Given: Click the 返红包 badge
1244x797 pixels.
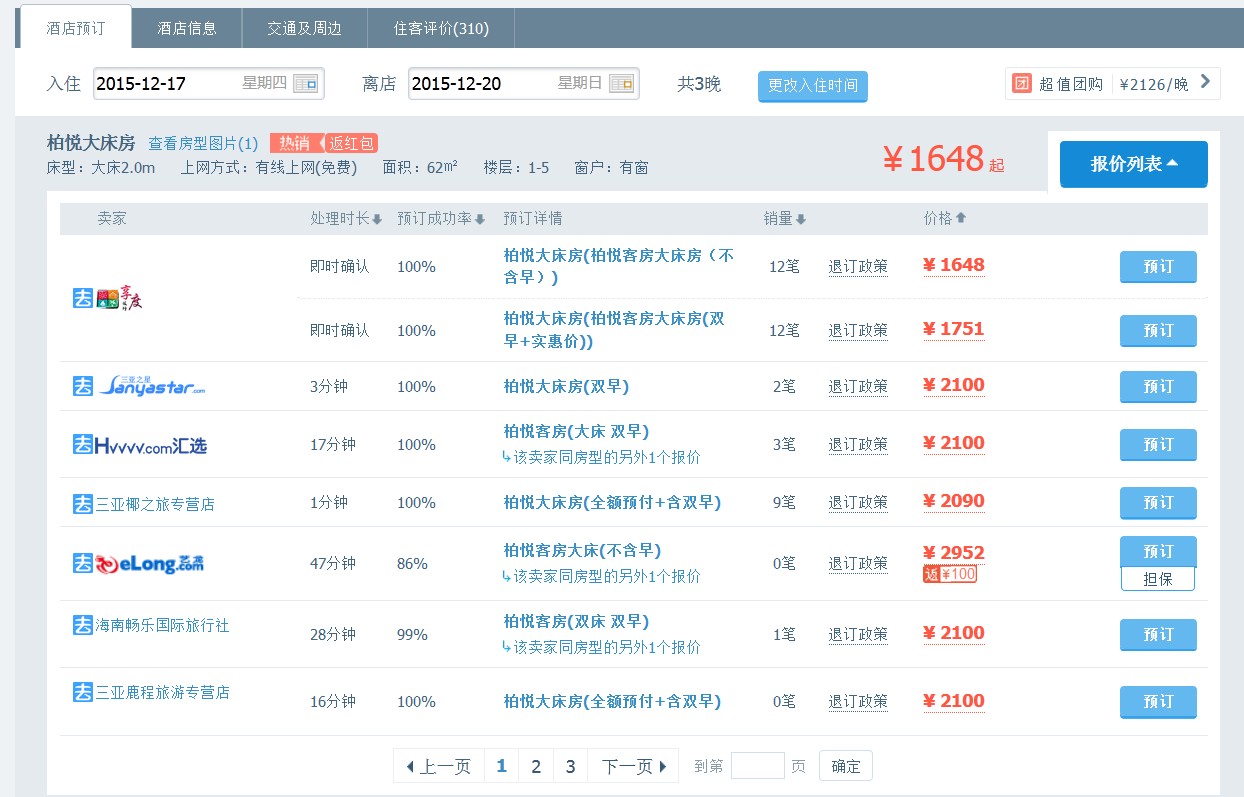Looking at the screenshot, I should [x=351, y=143].
